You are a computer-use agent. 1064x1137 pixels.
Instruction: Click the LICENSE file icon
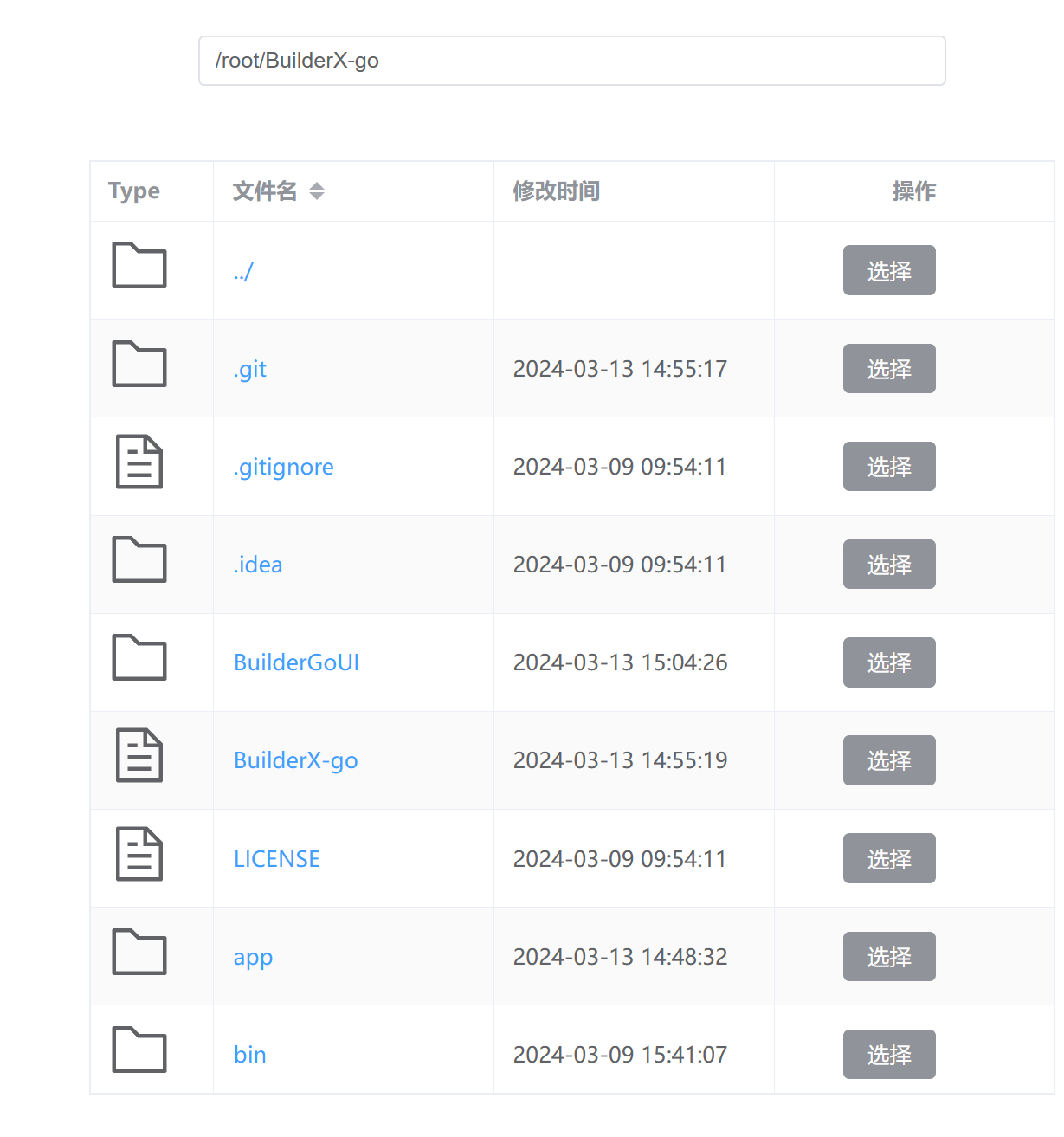(x=139, y=854)
